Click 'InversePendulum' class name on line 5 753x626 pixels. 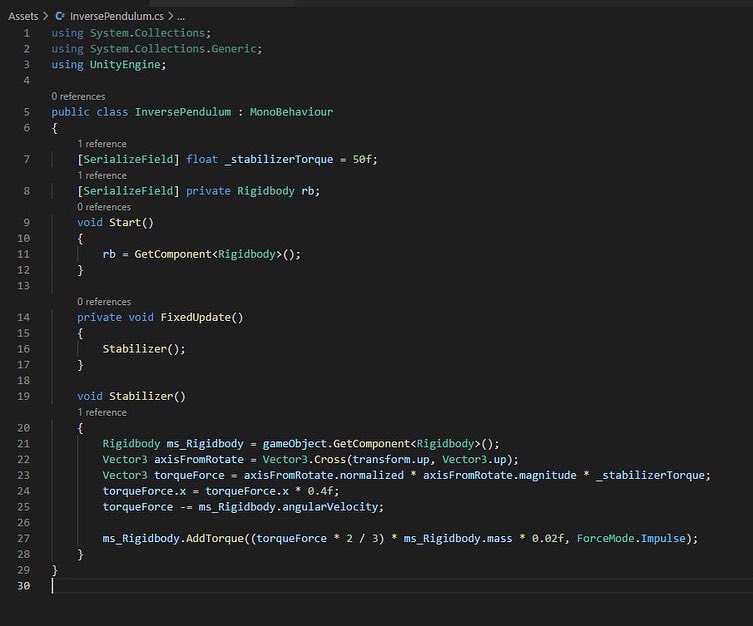[182, 112]
